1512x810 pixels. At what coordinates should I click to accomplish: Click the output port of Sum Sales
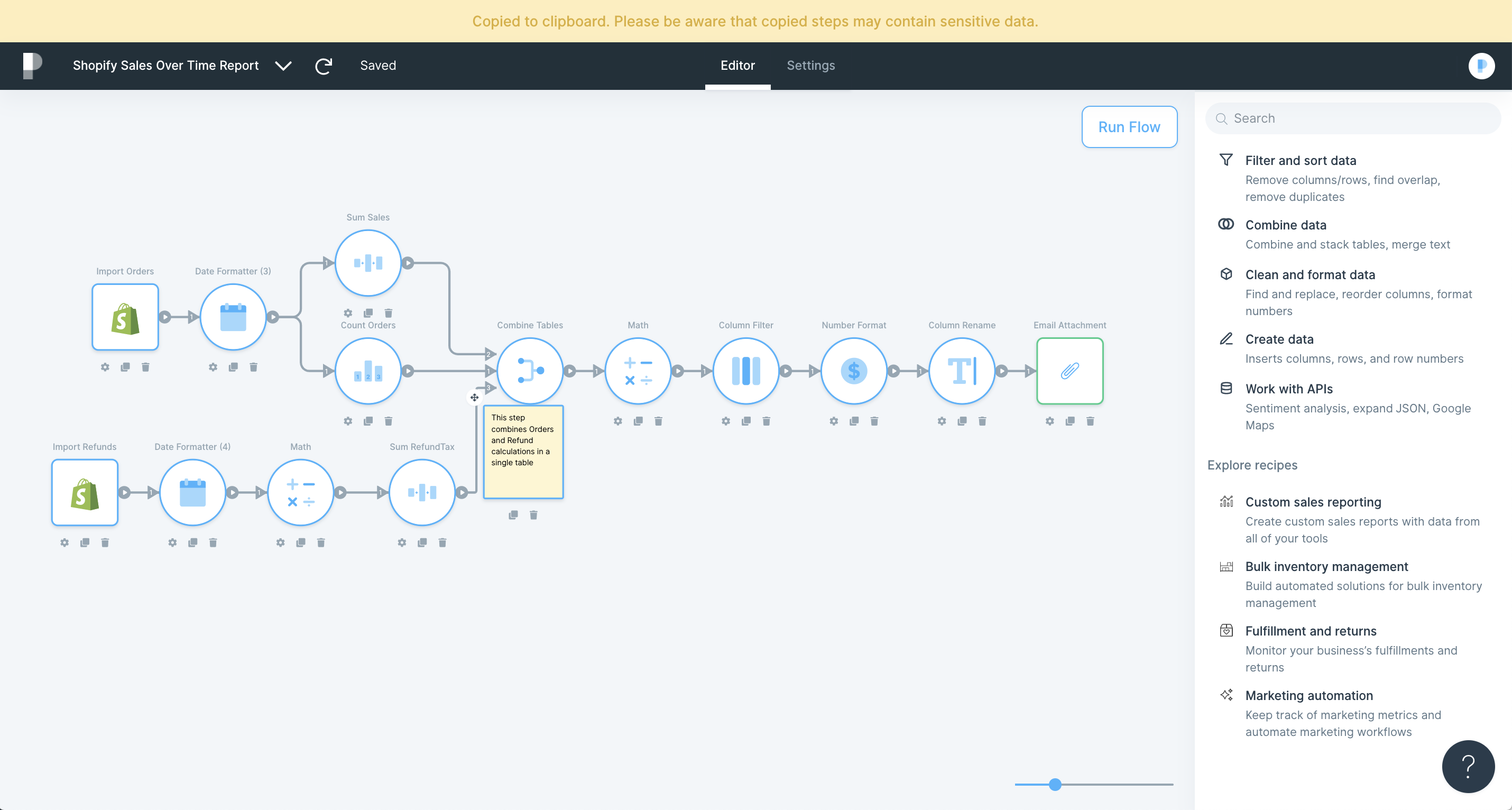point(408,263)
